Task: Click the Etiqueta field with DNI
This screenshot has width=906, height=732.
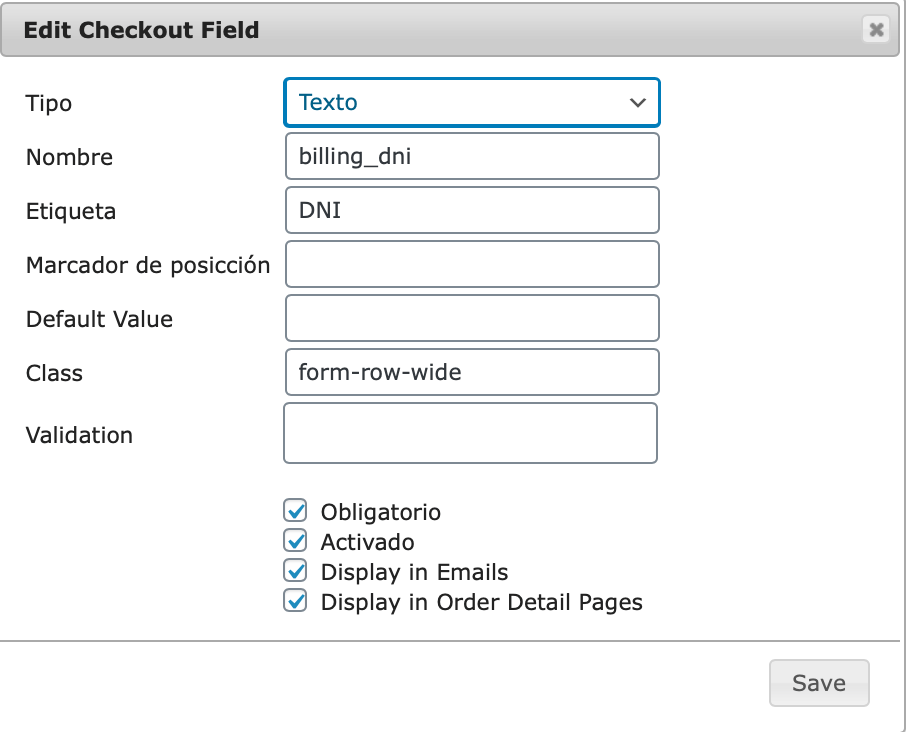Action: 472,210
